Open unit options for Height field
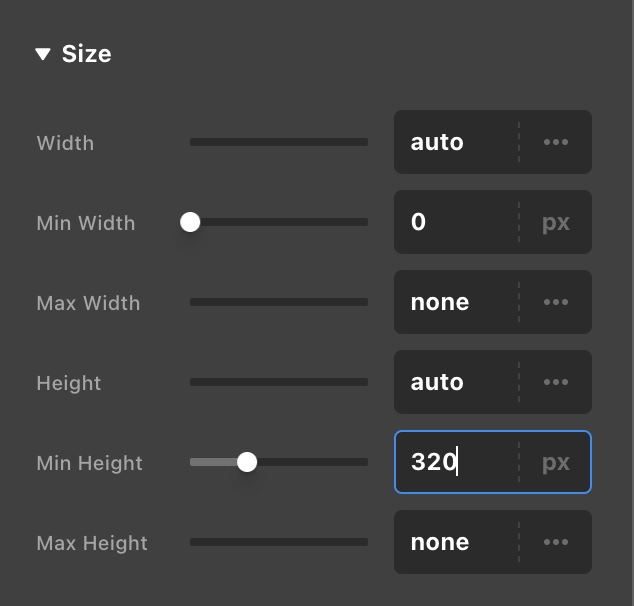This screenshot has width=634, height=606. coord(556,382)
